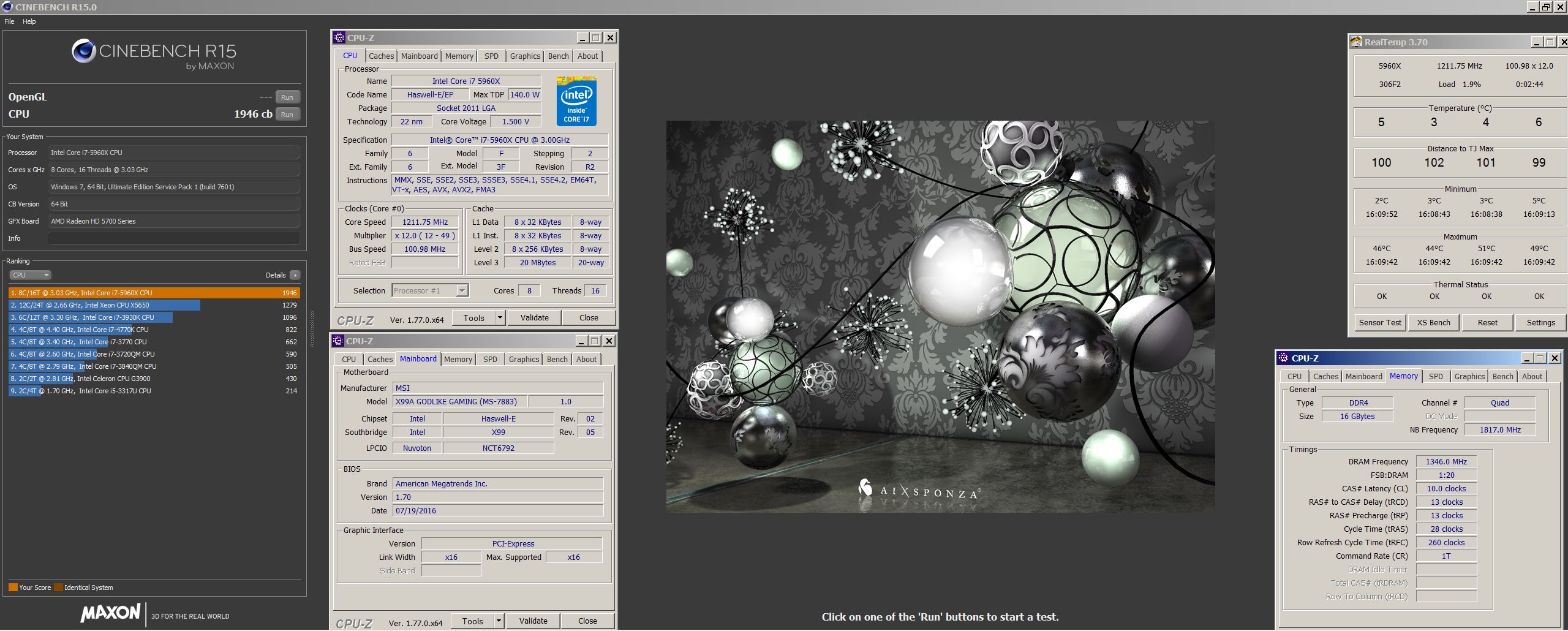Click Reset in RealTemp
Screen dimensions: 1568x631
point(1487,322)
